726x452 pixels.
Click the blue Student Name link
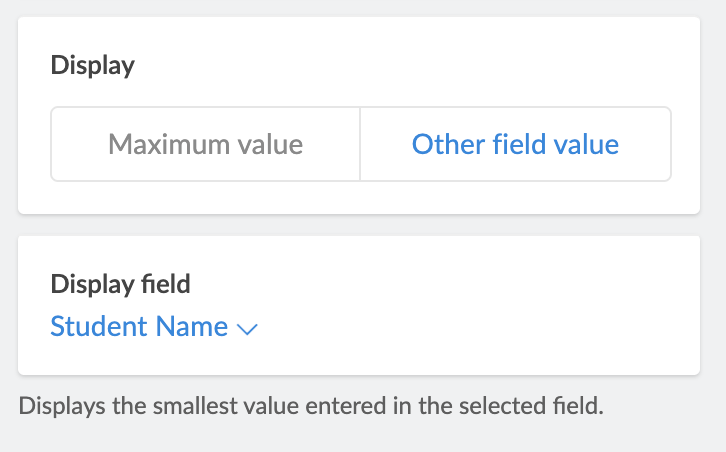[139, 326]
